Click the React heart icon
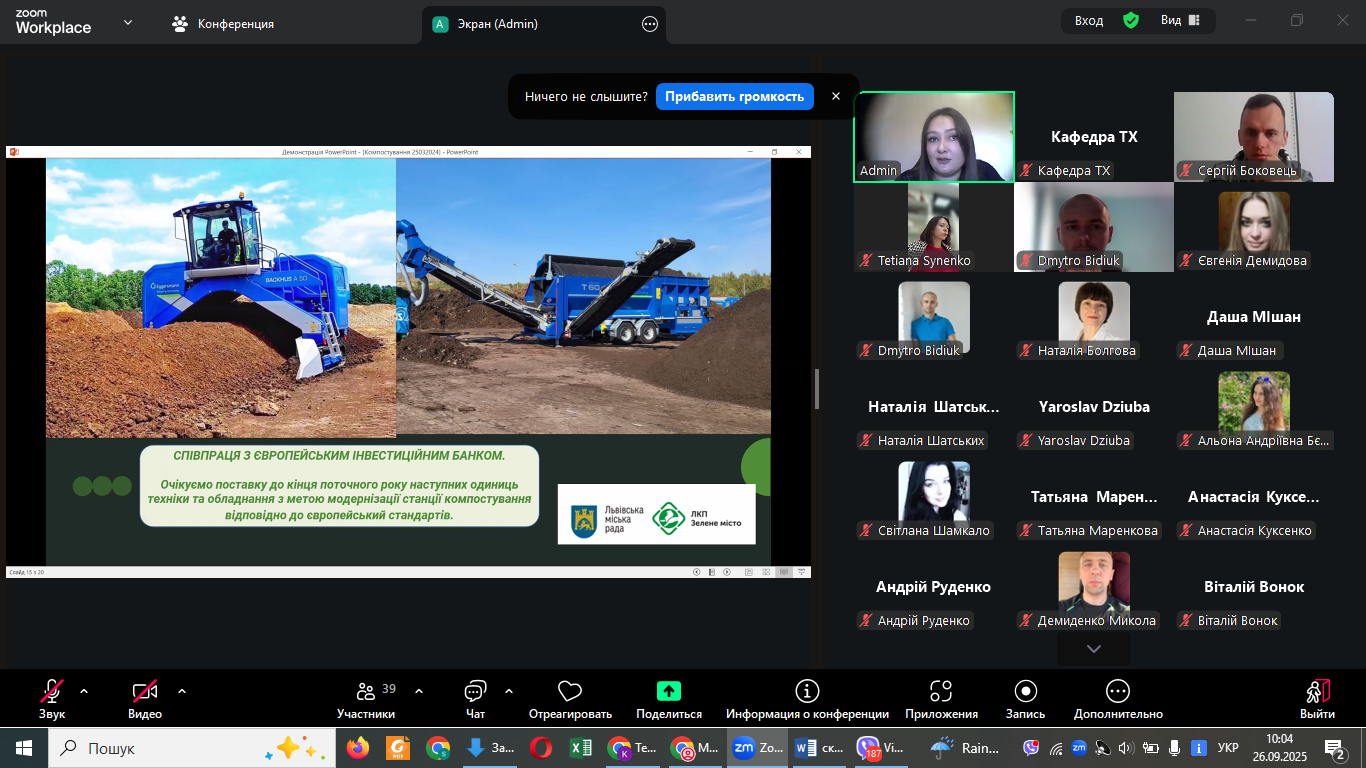1366x768 pixels. pos(570,692)
